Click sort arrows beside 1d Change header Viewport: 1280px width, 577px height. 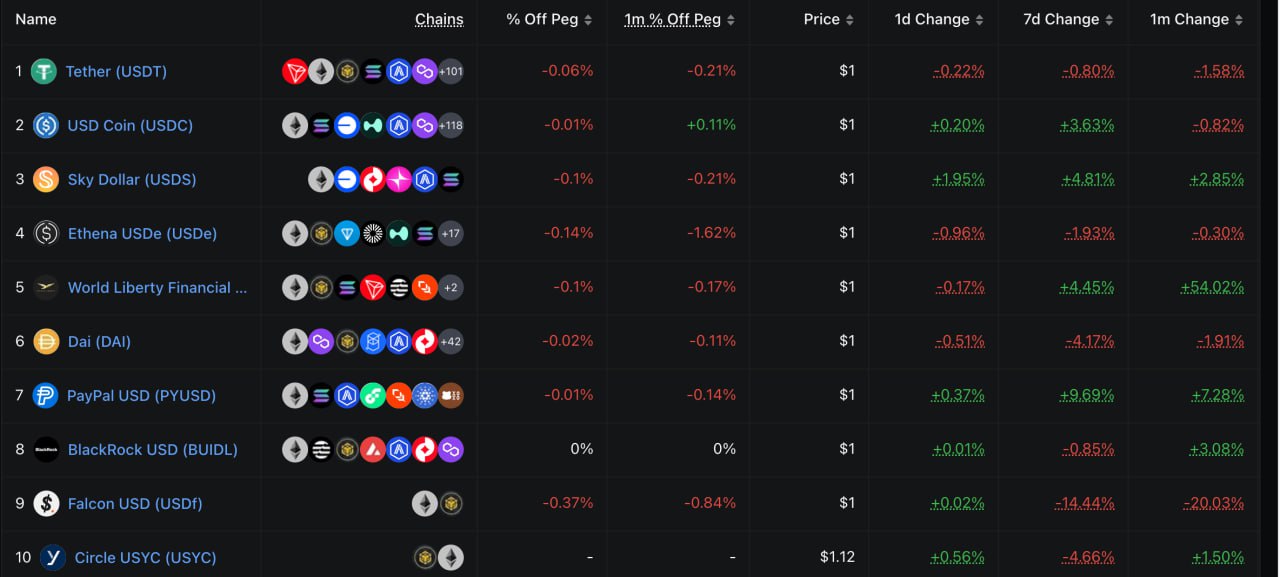point(980,20)
